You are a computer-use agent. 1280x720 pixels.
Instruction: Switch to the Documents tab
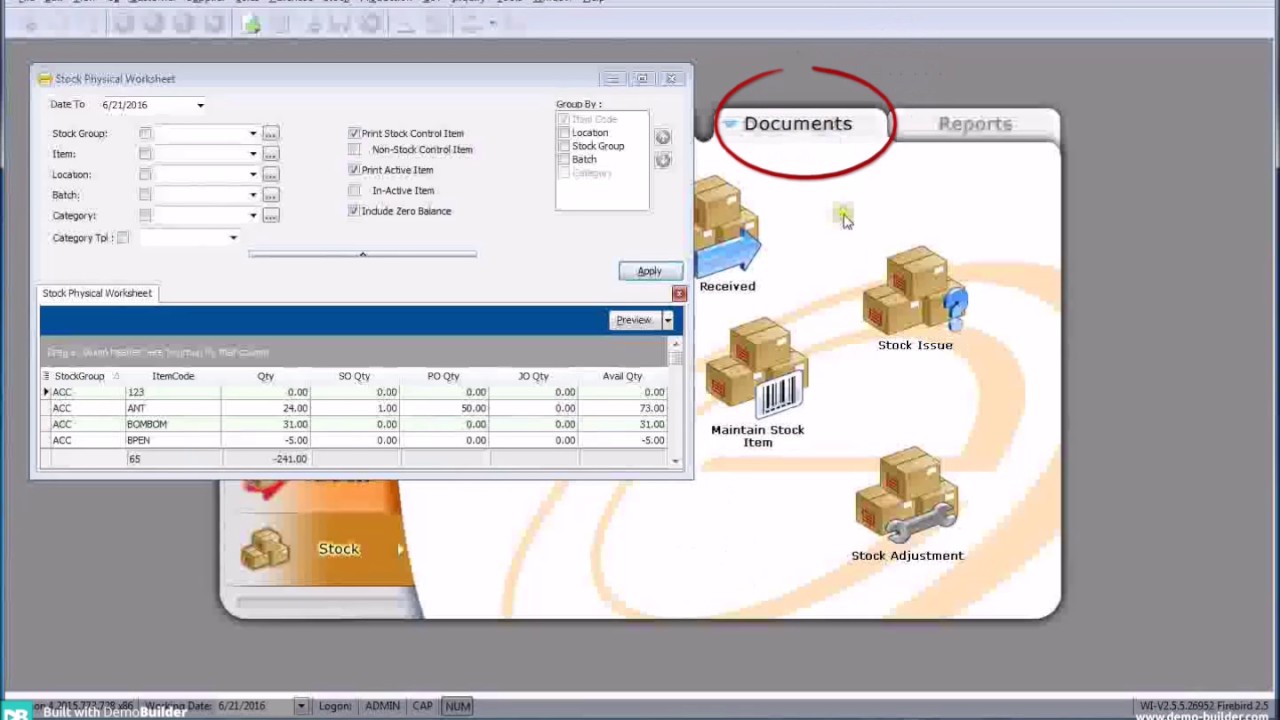pos(798,124)
